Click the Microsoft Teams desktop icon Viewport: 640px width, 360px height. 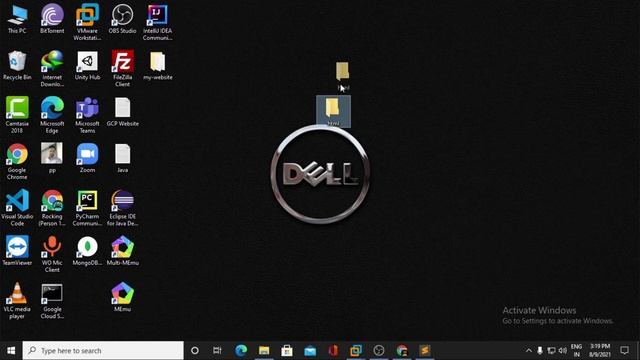tap(87, 115)
